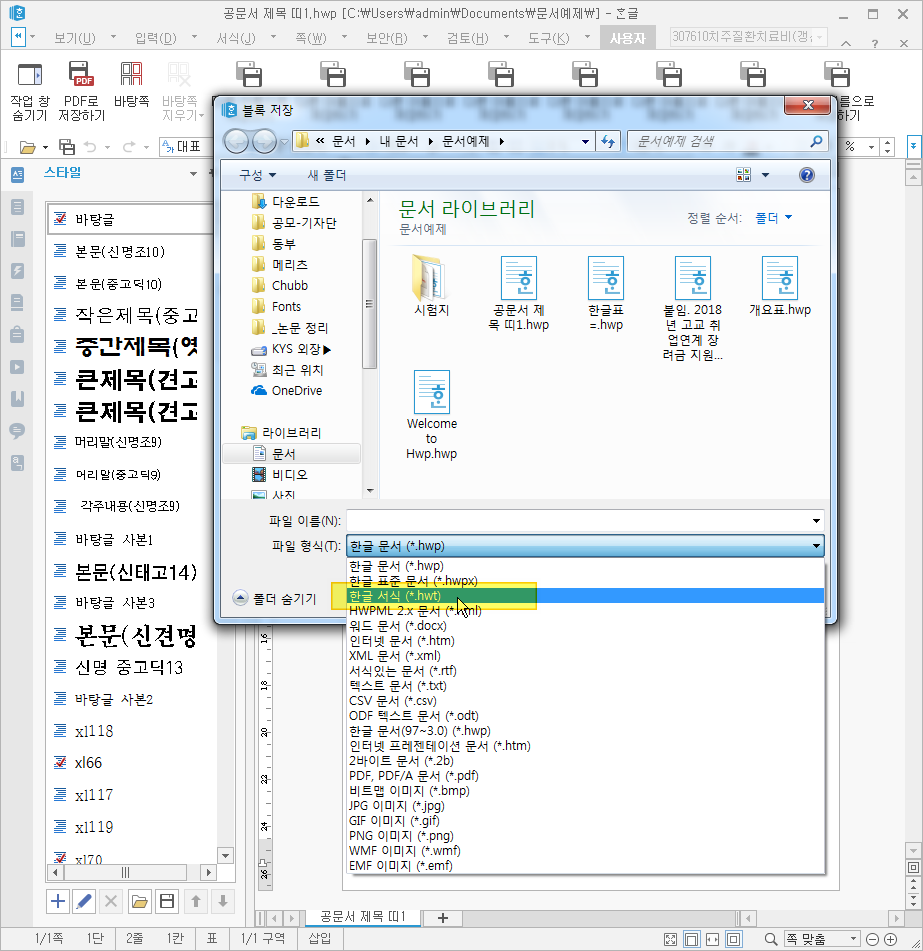923x951 pixels.
Task: Click the 새 폴더 button
Action: click(326, 175)
